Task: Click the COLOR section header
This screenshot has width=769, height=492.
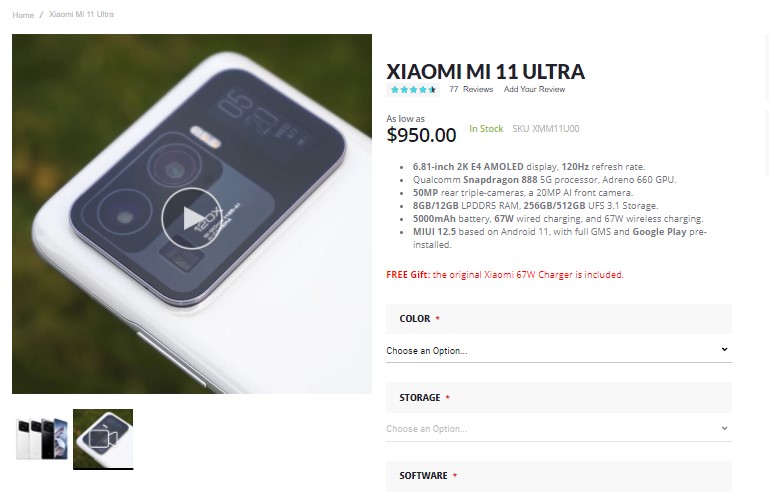Action: [x=559, y=319]
